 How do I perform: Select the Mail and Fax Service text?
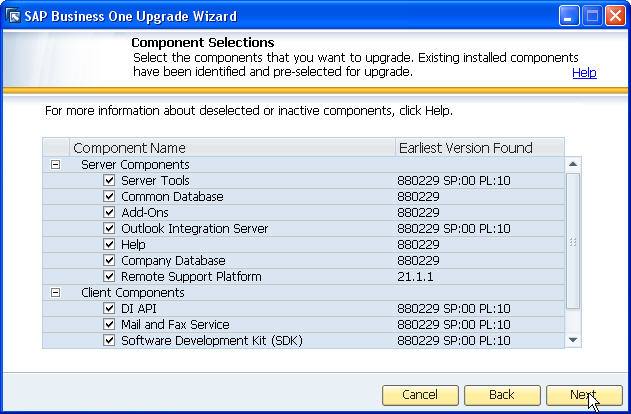pos(175,325)
